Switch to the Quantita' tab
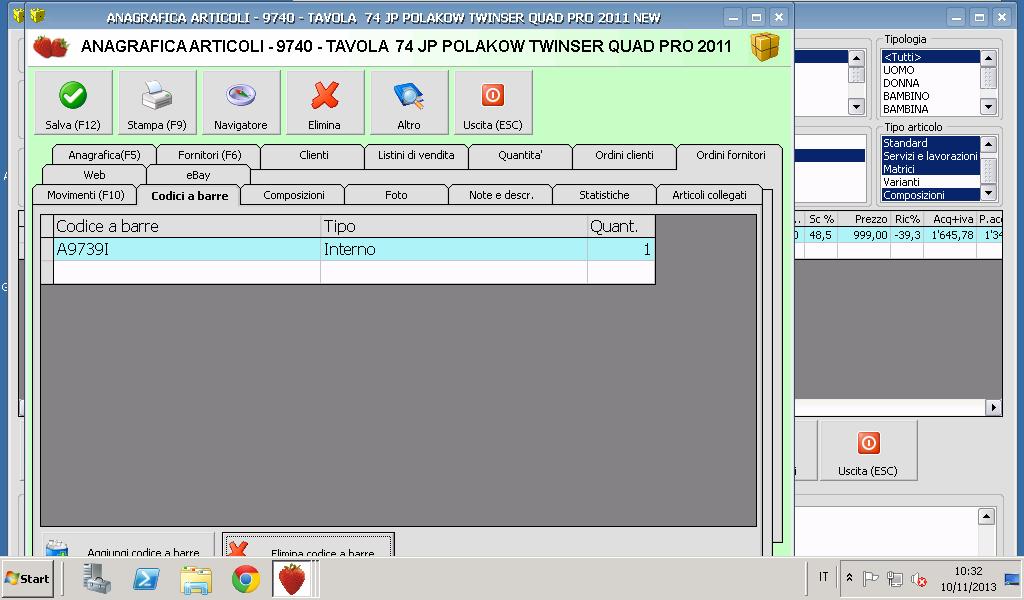Viewport: 1024px width, 600px height. (520, 155)
